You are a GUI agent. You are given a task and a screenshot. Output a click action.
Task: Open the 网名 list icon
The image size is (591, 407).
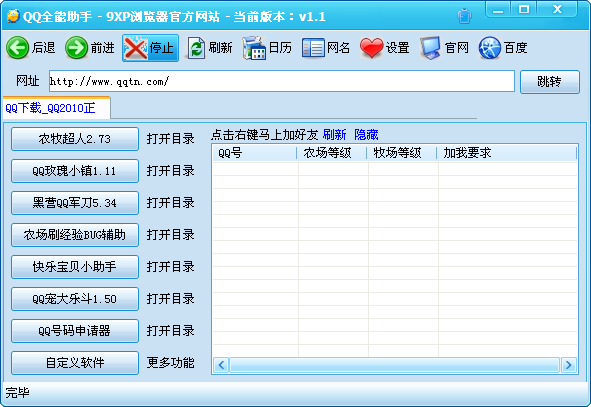click(313, 48)
